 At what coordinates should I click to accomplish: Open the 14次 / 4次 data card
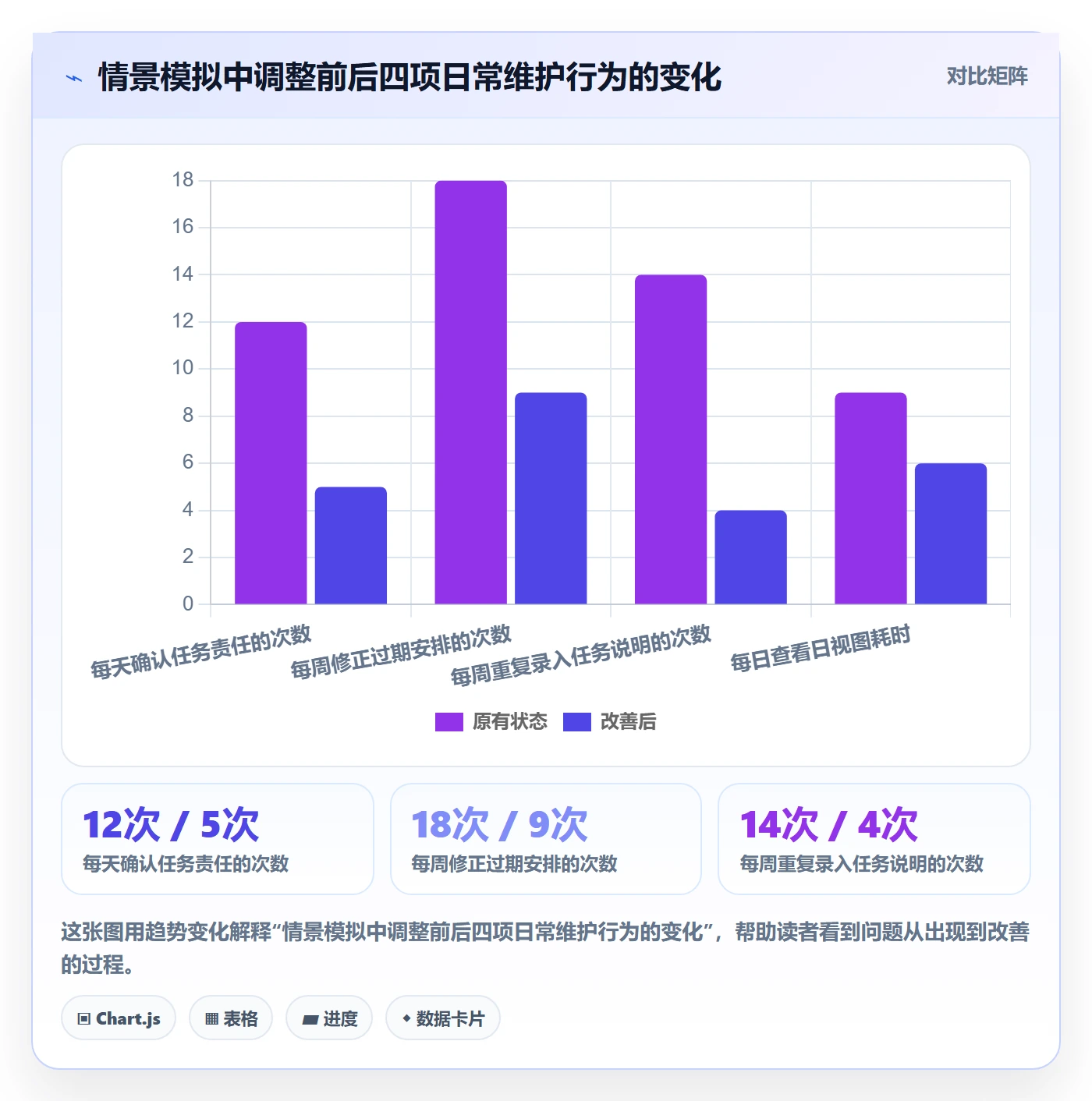pyautogui.click(x=874, y=839)
